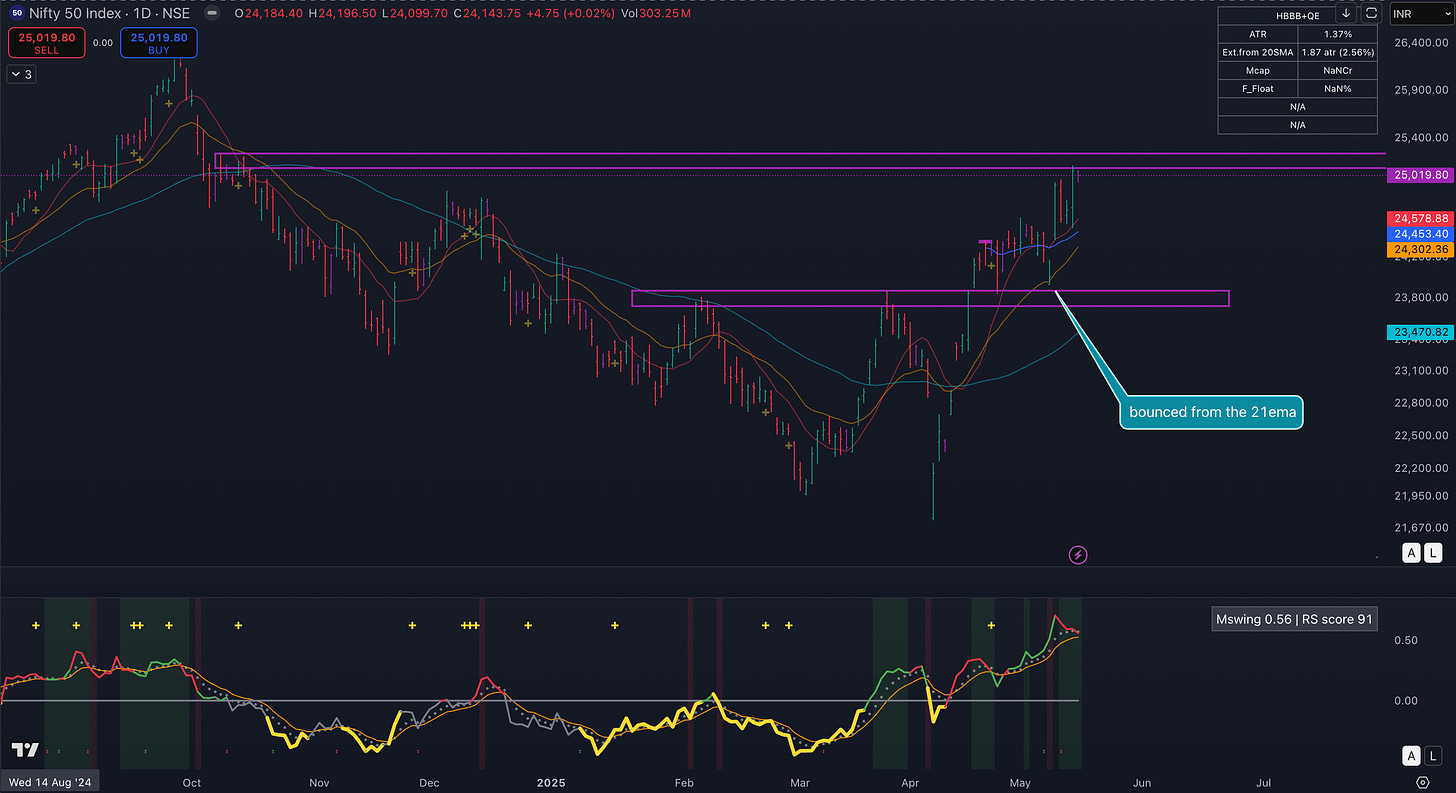Click the 0.00 level on indicator axis

tap(1406, 700)
